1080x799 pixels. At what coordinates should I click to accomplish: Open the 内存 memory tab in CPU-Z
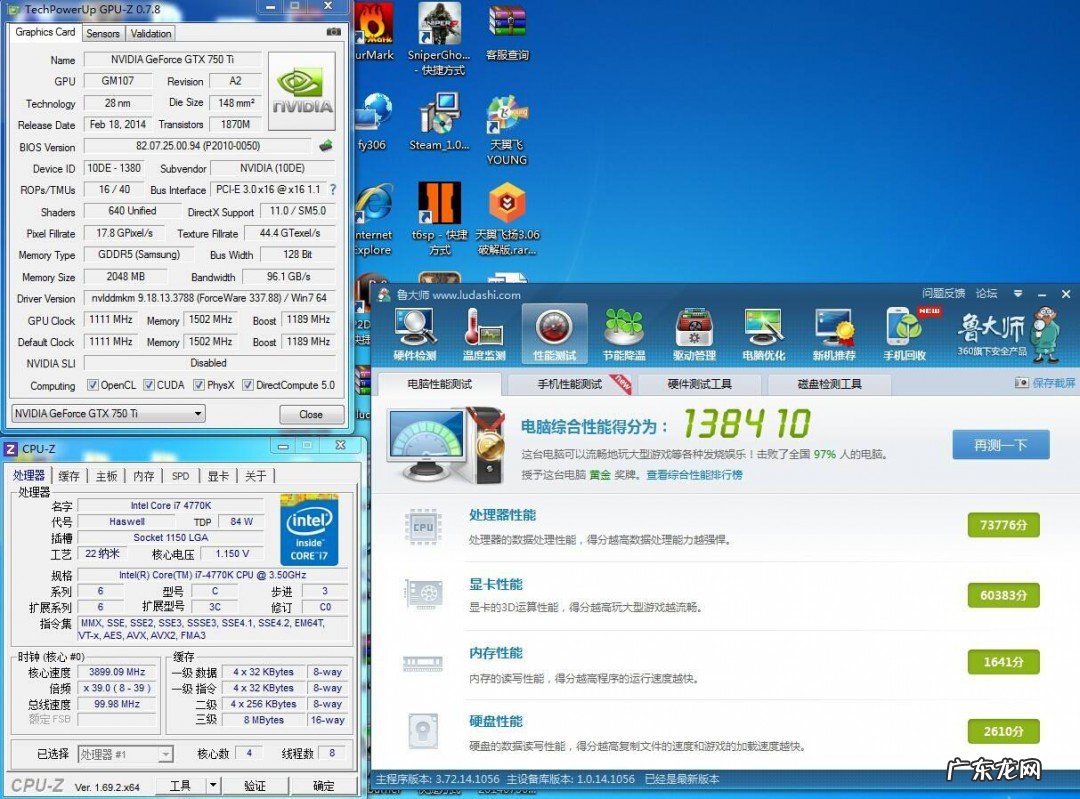pyautogui.click(x=144, y=476)
